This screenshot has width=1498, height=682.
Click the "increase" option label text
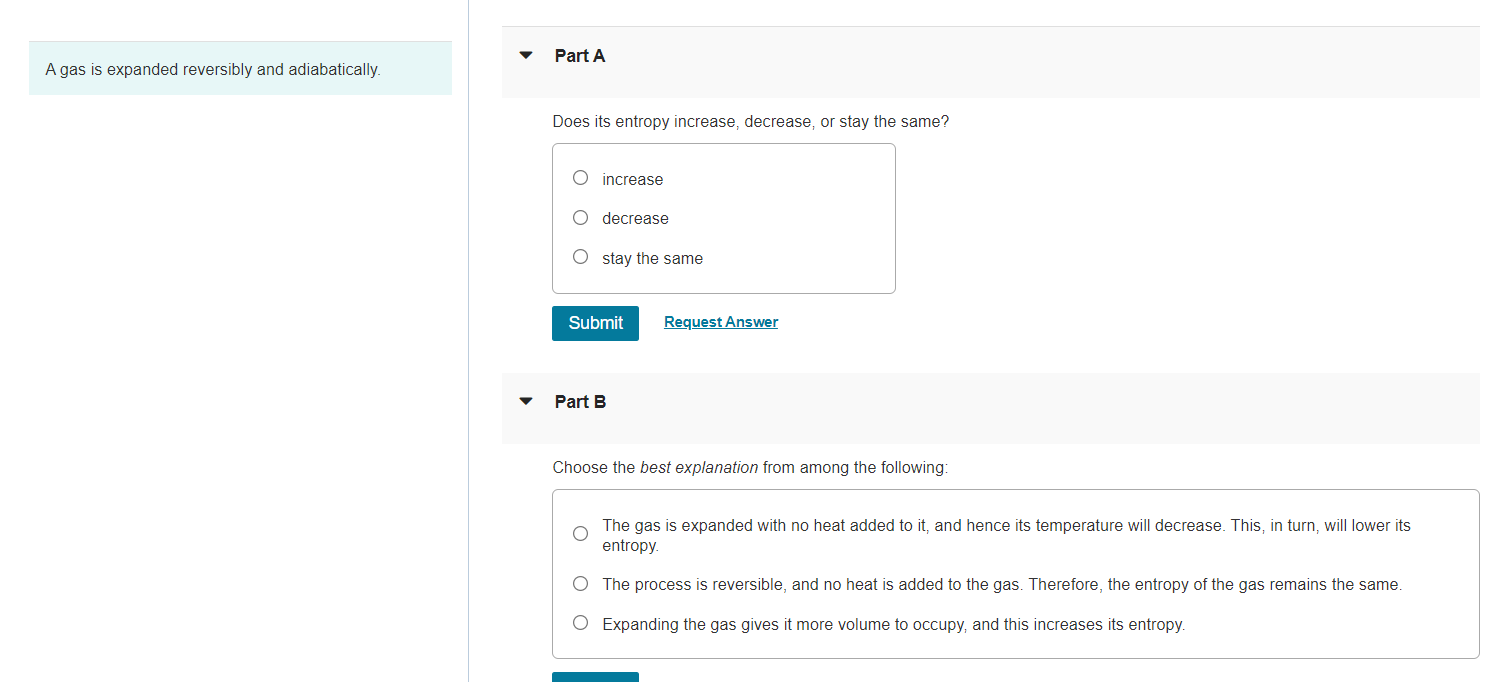[632, 179]
